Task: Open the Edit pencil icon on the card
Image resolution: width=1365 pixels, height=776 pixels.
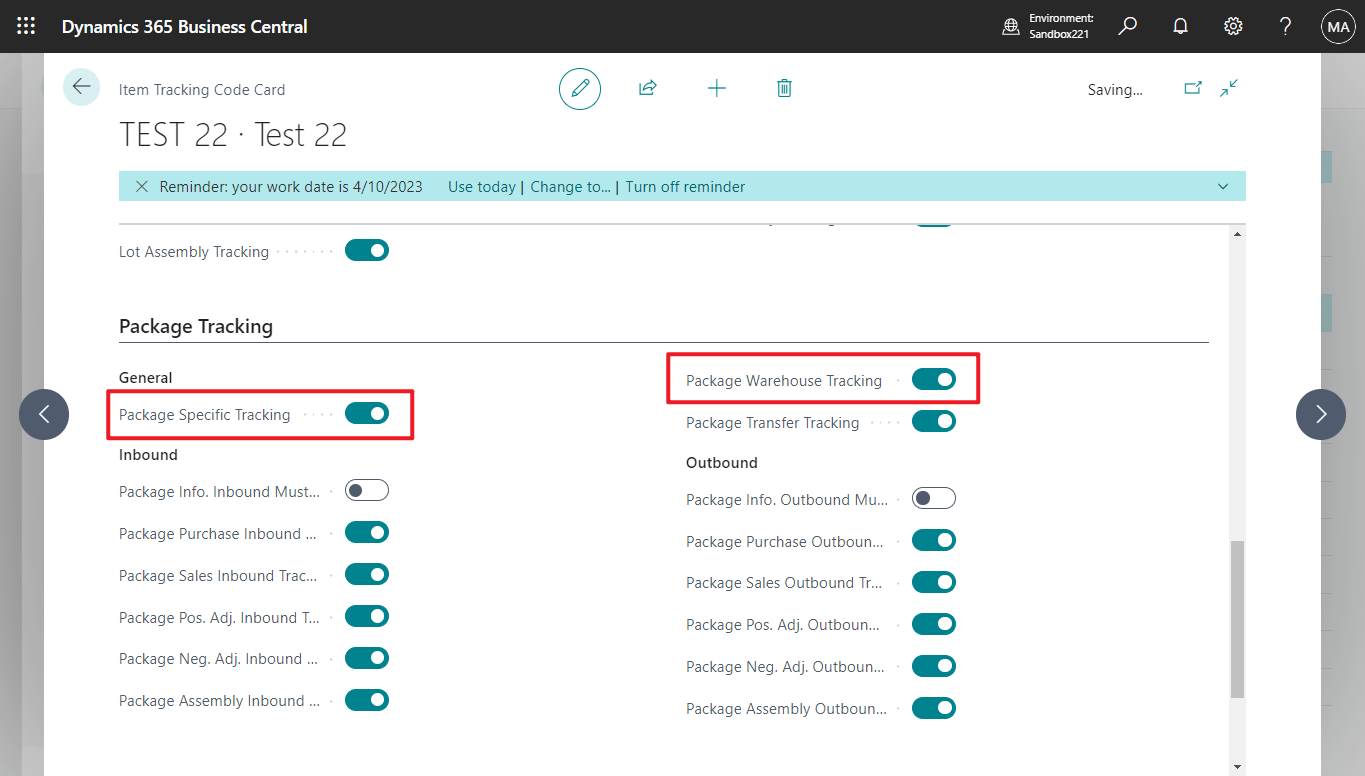Action: [580, 88]
